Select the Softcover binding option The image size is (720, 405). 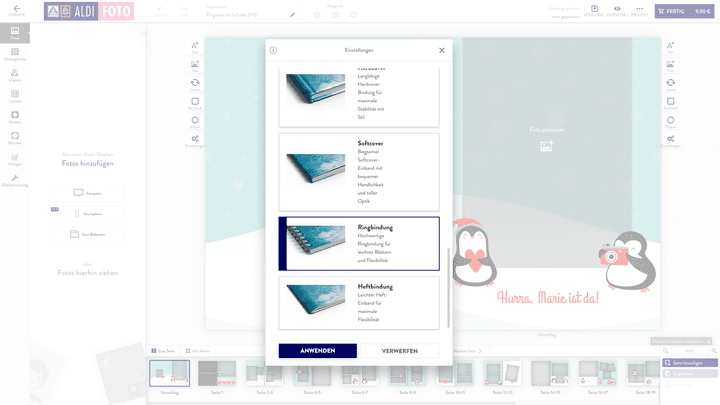pos(358,172)
